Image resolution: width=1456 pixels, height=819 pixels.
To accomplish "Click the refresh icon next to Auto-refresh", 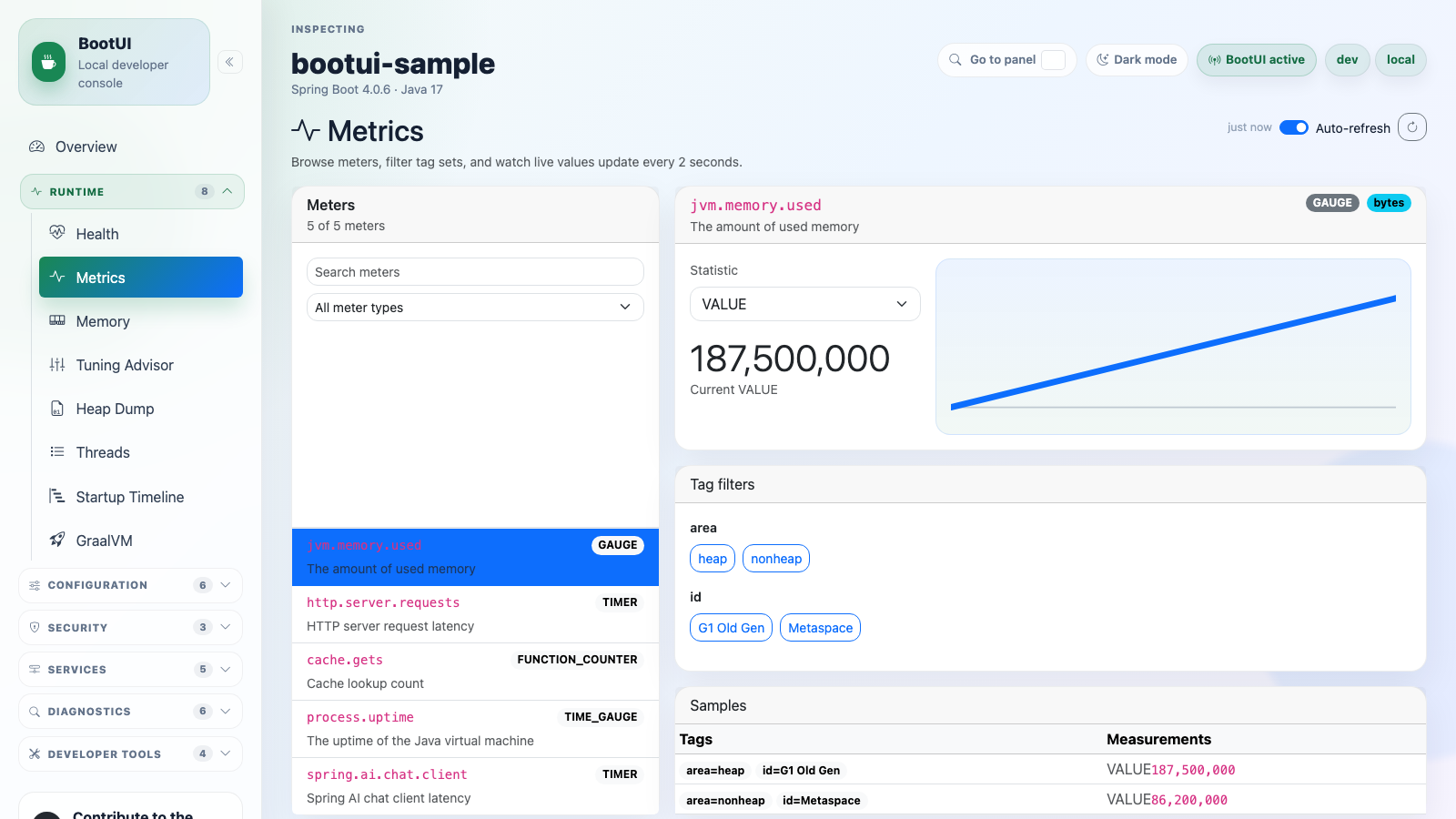I will point(1412,127).
